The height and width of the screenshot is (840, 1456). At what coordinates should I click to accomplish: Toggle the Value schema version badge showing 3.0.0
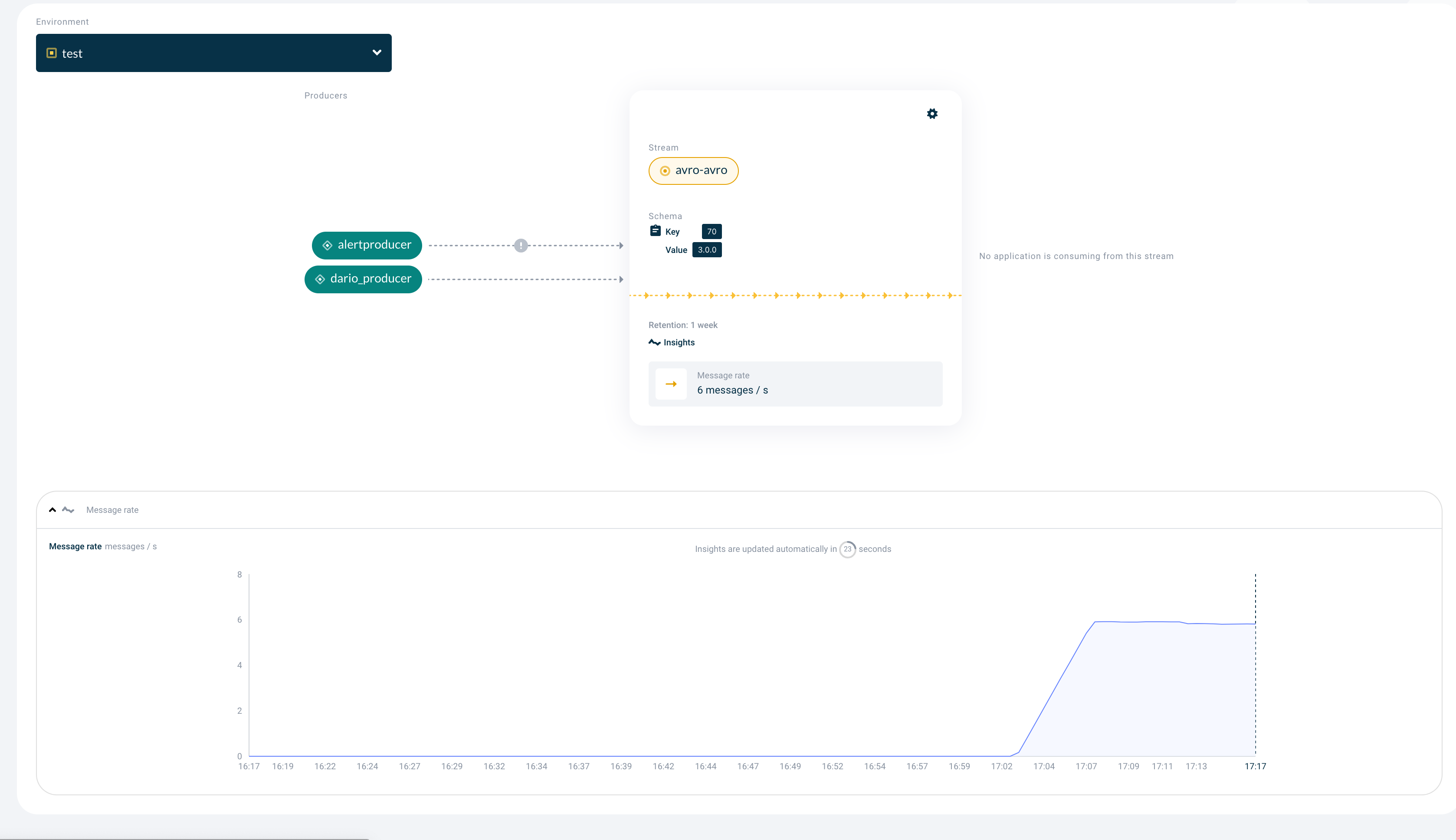tap(707, 250)
